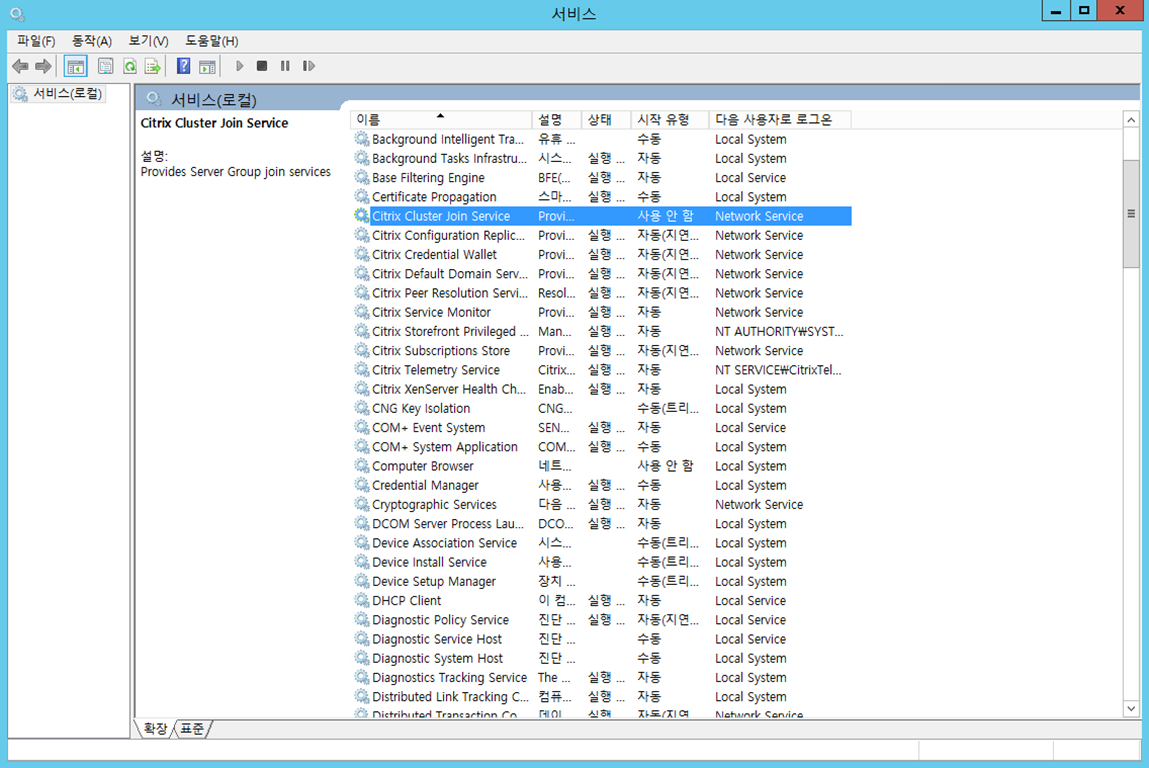This screenshot has width=1149, height=768.
Task: Switch to the 표준 tab
Action: [193, 728]
